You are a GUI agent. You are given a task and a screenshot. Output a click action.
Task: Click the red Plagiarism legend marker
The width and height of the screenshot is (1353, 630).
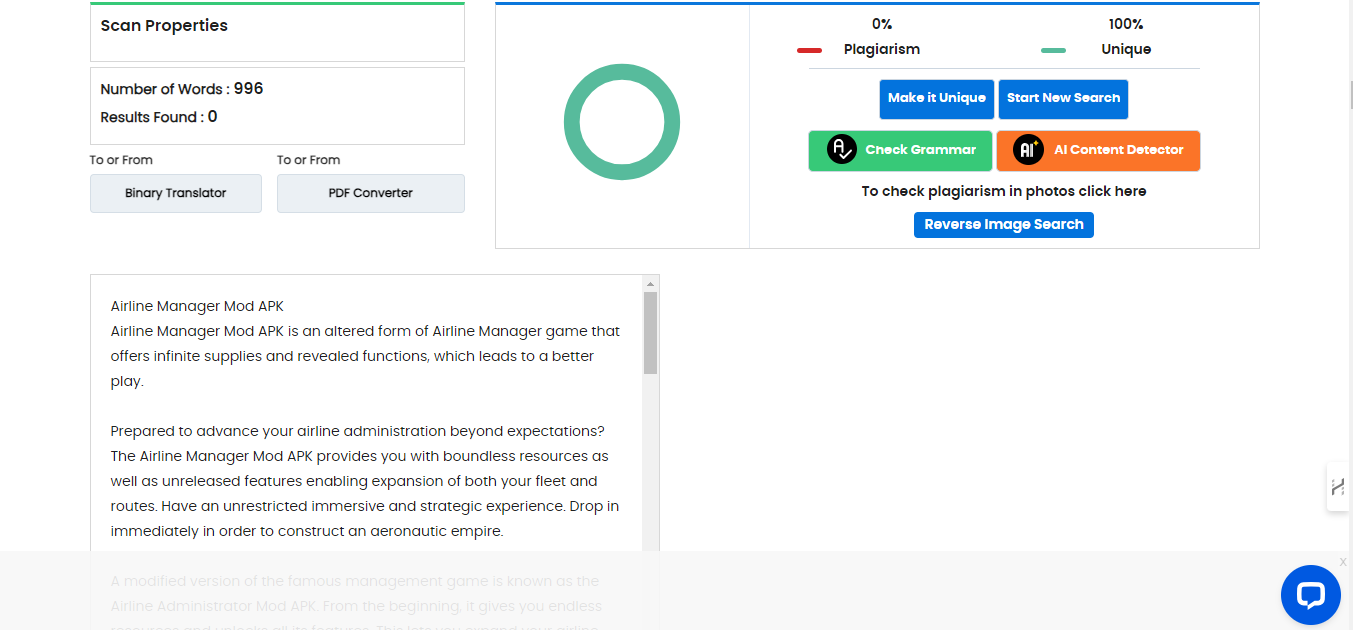coord(809,50)
